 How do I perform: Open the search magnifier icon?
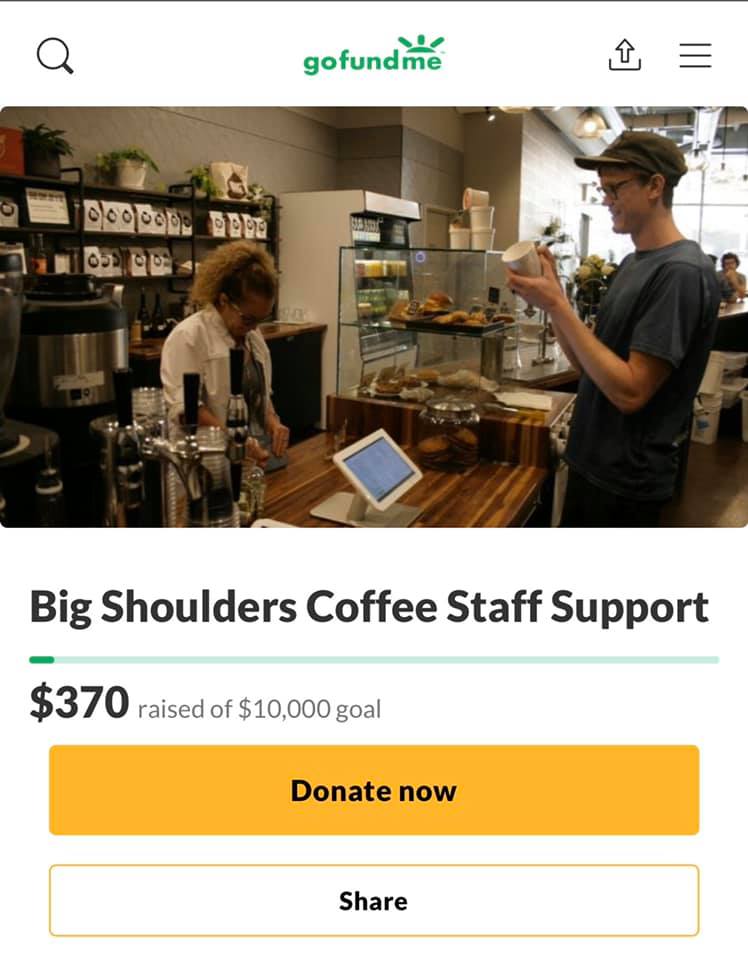(x=55, y=56)
